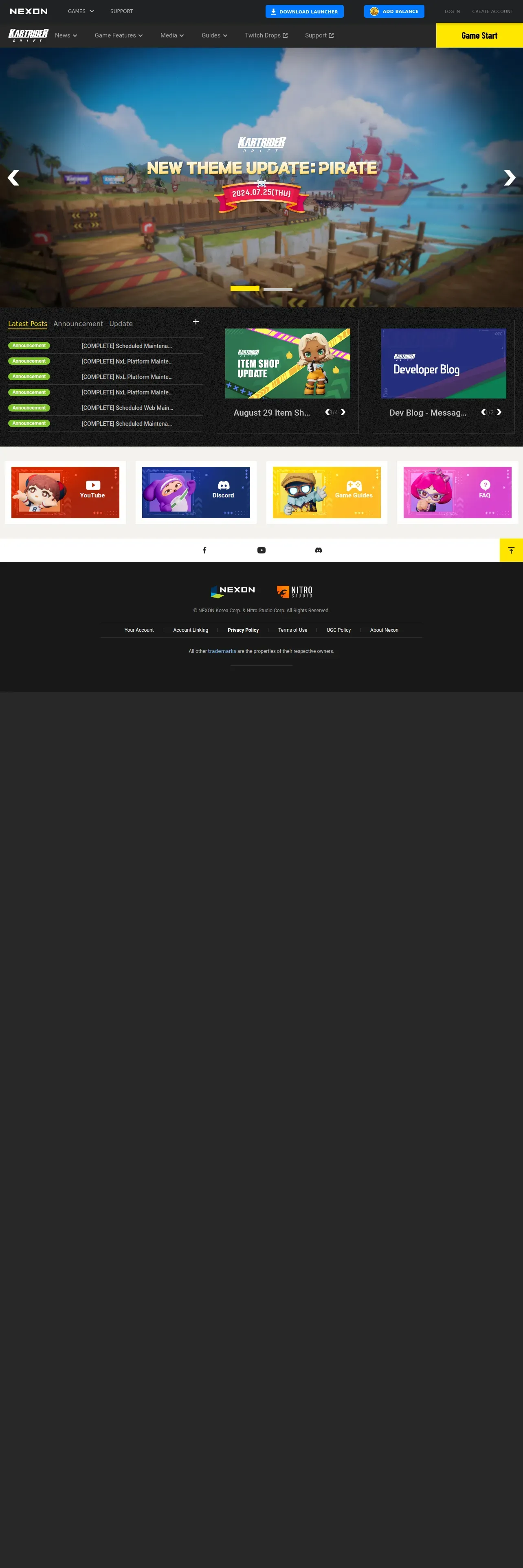
Task: Click SUPPORT in the top Nexon bar
Action: tap(121, 11)
